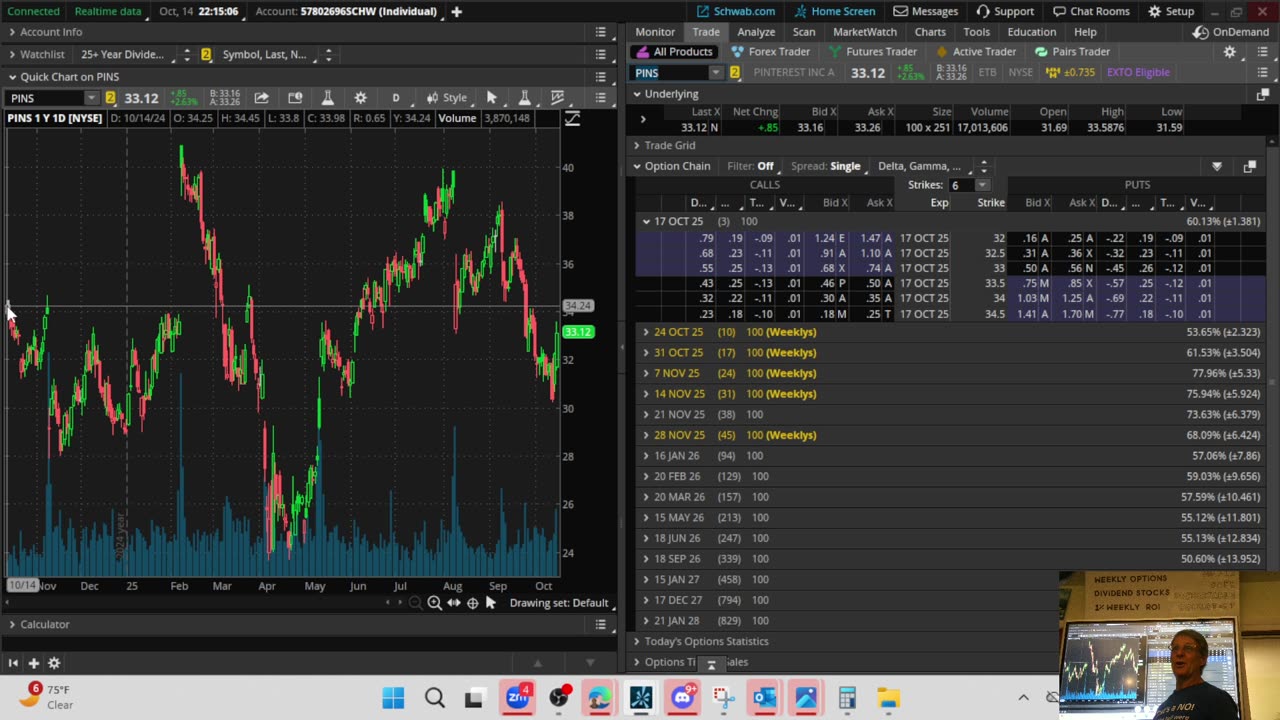This screenshot has width=1280, height=720.
Task: Click the 1.24 call bid for strike 32
Action: click(824, 238)
